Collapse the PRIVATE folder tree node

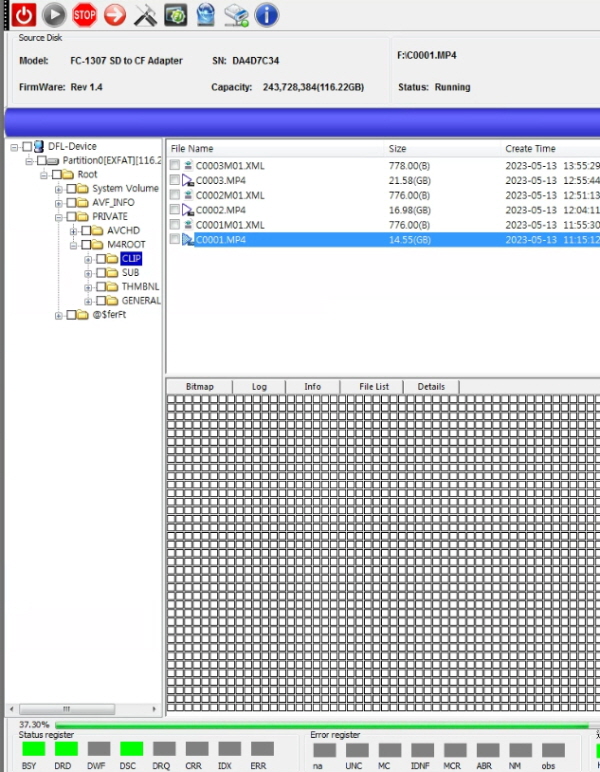point(59,217)
